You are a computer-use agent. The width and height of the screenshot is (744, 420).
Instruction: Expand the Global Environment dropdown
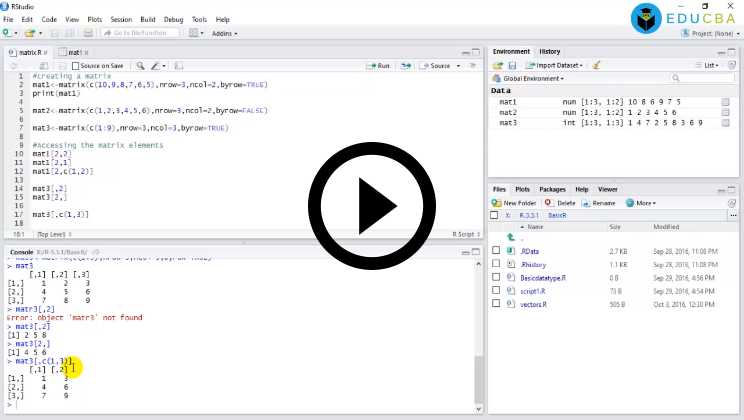pos(529,78)
